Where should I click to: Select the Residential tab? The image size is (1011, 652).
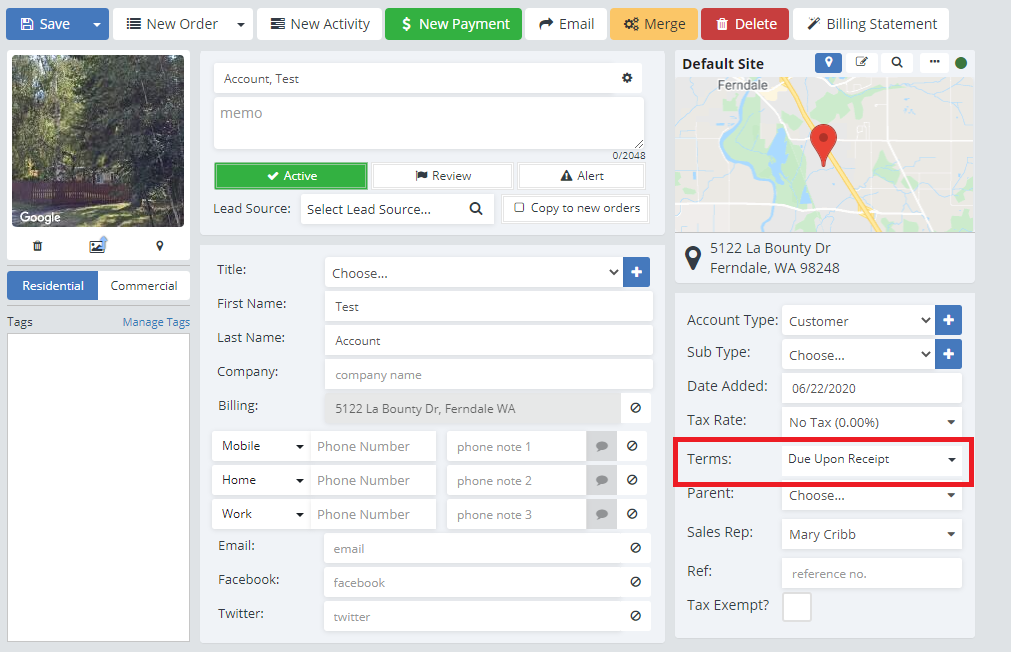(x=53, y=286)
